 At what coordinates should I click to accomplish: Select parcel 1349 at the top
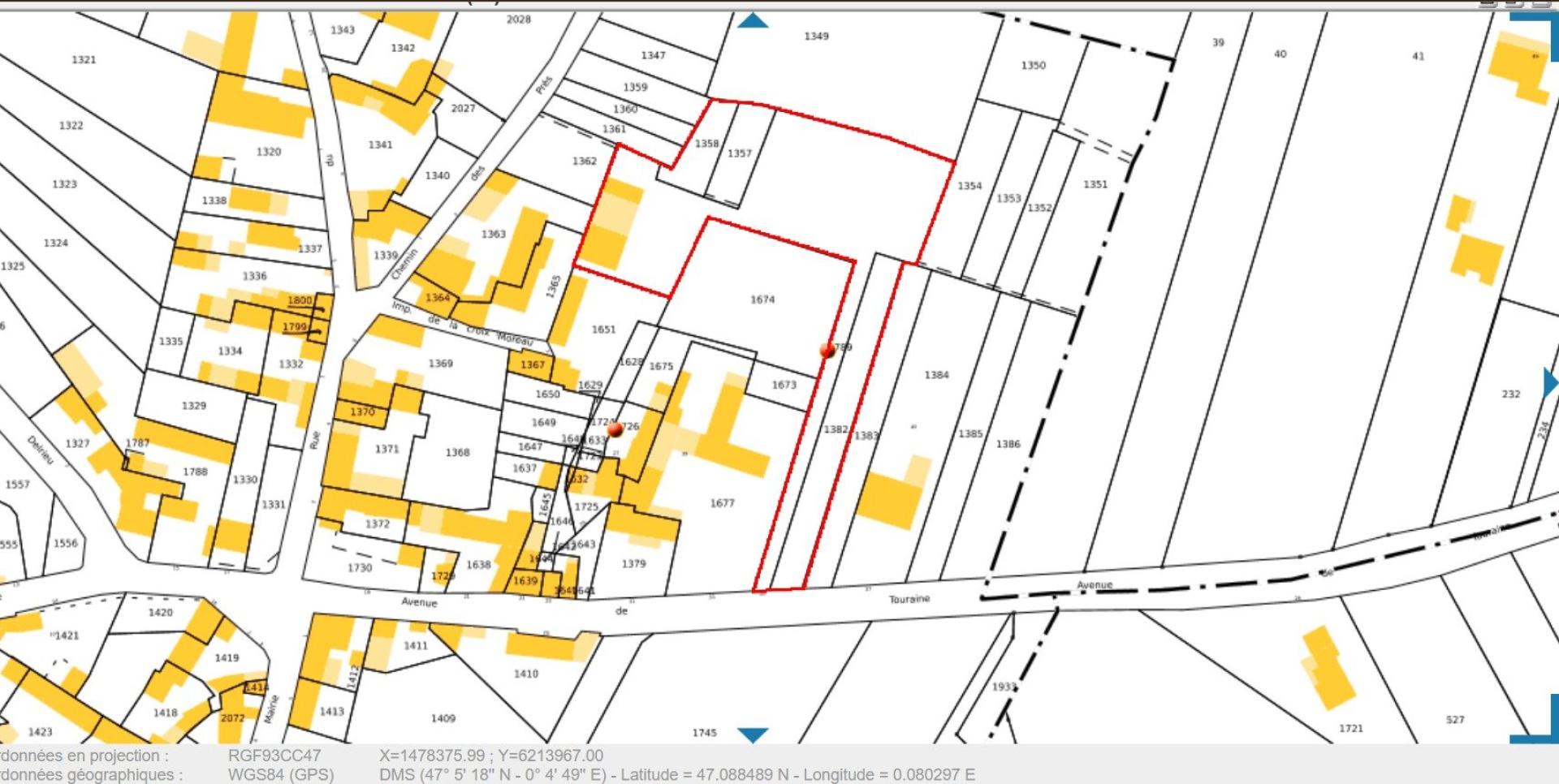tap(816, 37)
